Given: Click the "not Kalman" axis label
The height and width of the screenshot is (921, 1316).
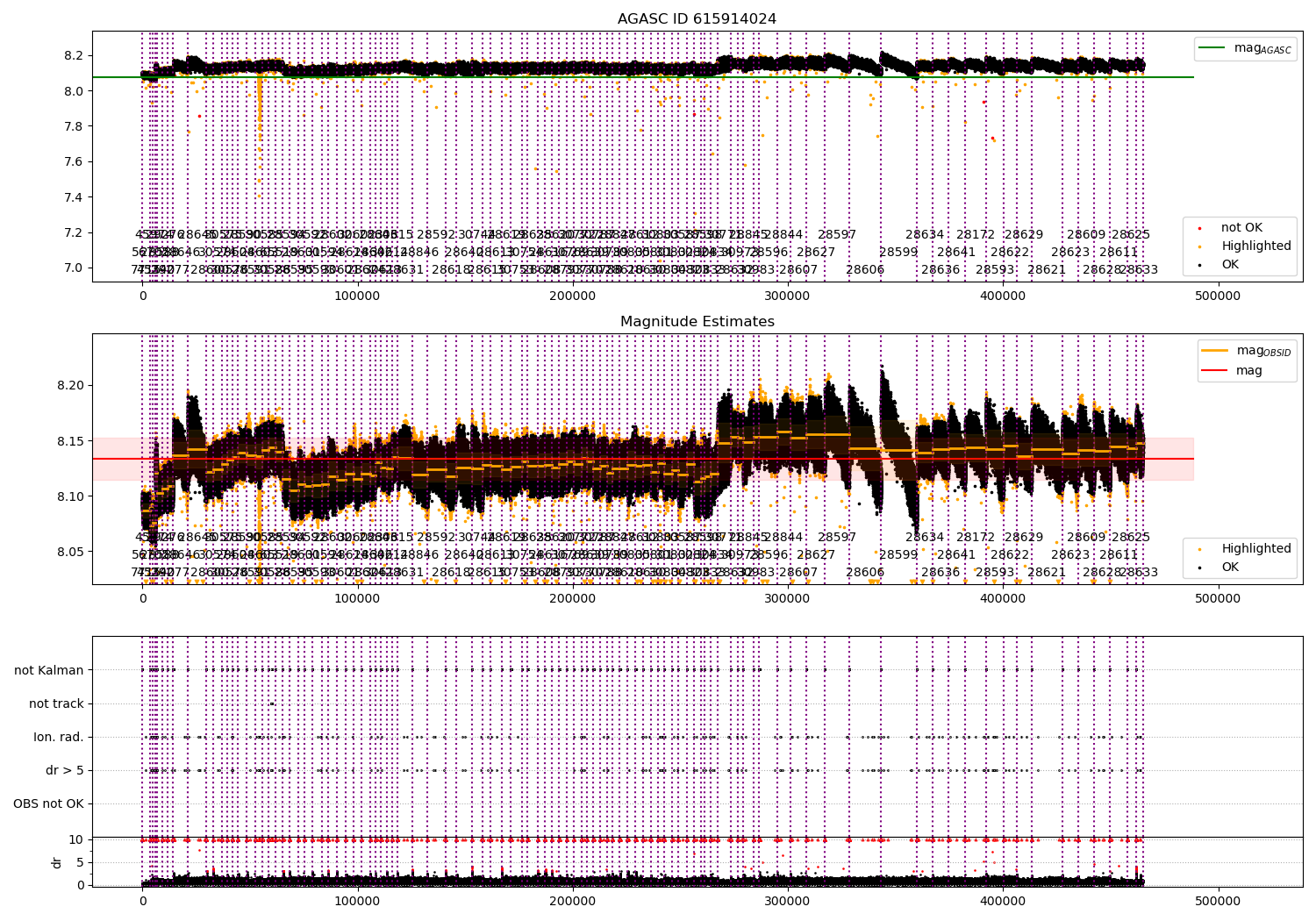Looking at the screenshot, I should (49, 670).
